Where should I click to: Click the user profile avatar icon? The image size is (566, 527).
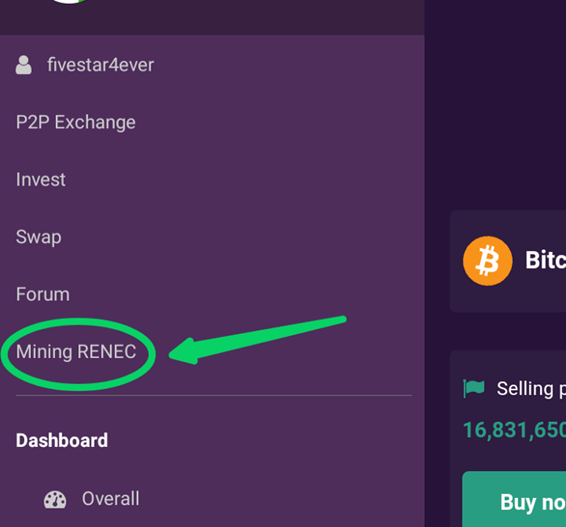tap(24, 65)
